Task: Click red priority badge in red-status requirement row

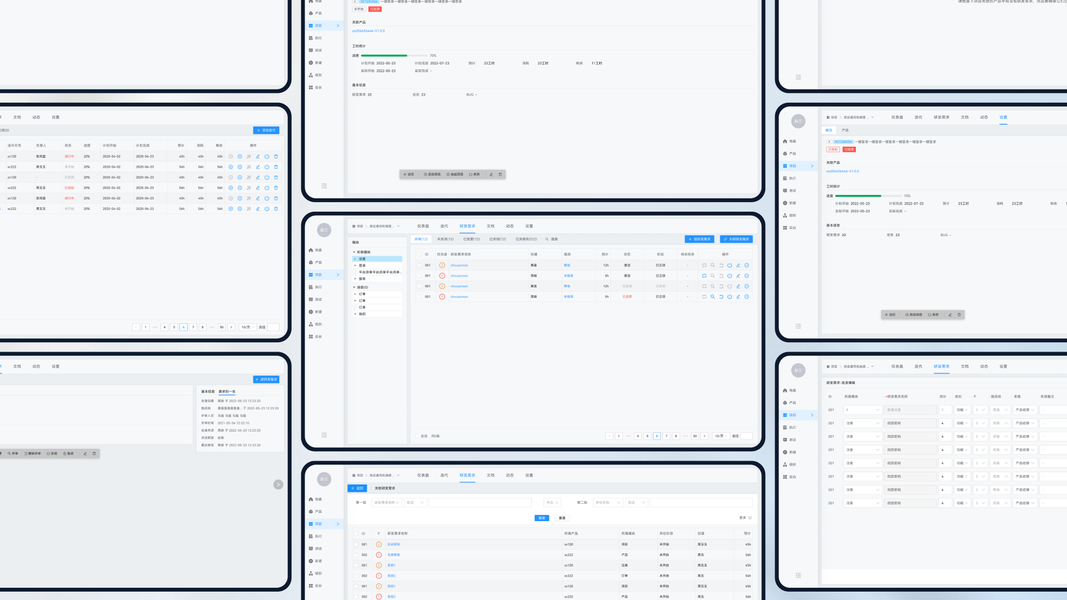Action: pos(442,297)
